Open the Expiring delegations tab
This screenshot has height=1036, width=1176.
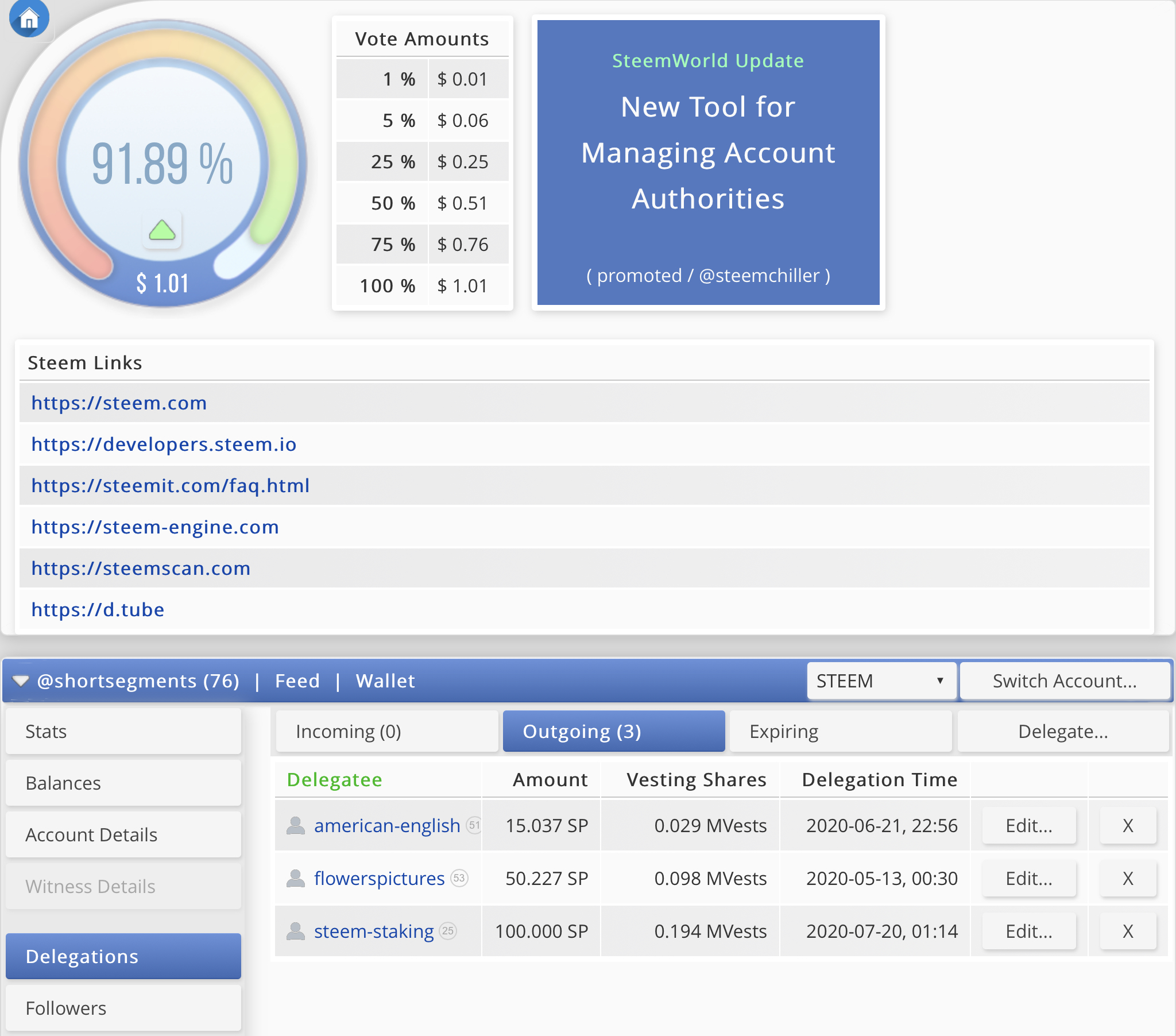click(841, 731)
